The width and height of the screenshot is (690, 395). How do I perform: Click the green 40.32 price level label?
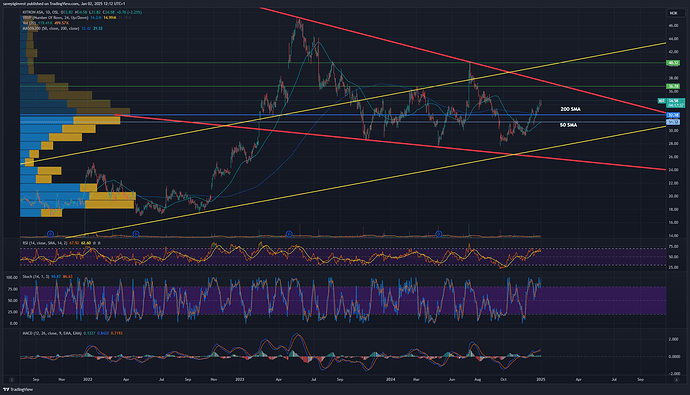673,63
